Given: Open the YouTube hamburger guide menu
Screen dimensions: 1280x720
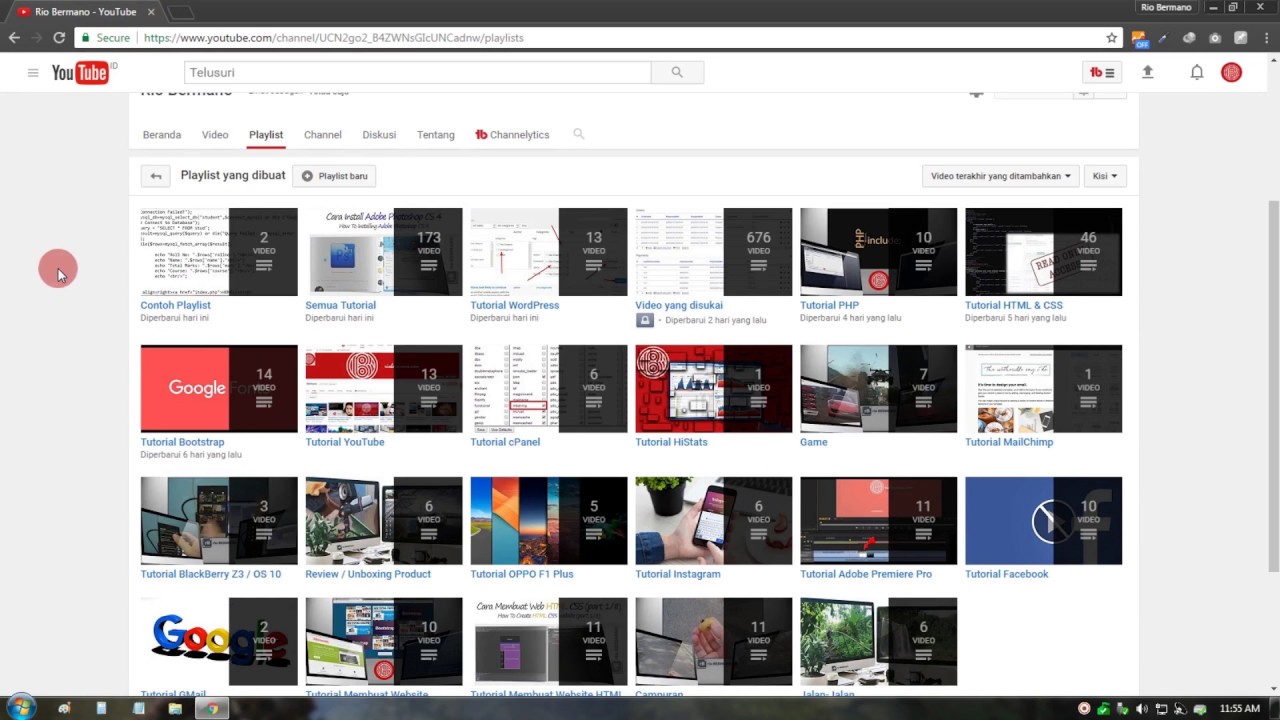Looking at the screenshot, I should click(33, 73).
